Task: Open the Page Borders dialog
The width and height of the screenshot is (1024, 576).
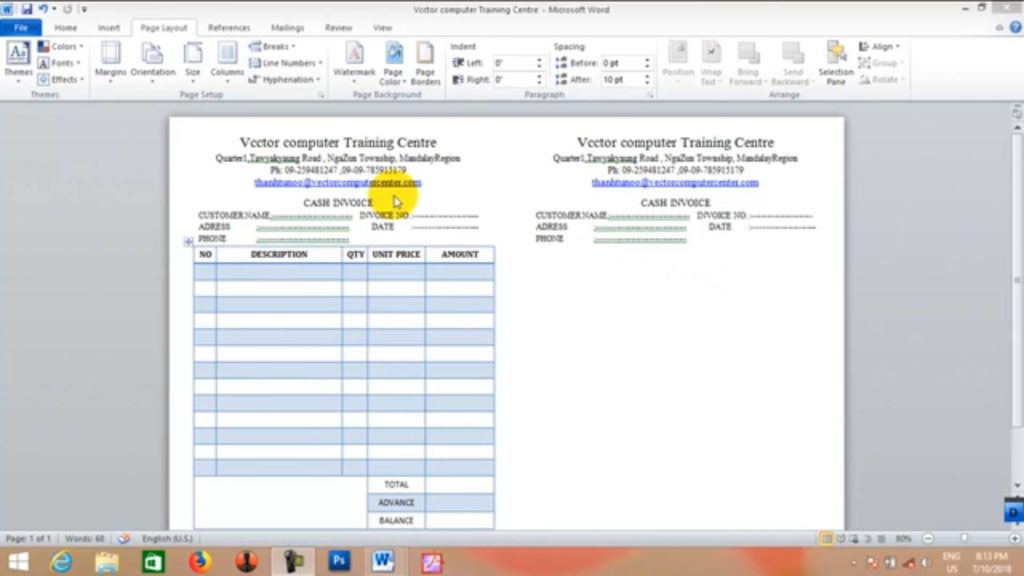Action: (425, 63)
